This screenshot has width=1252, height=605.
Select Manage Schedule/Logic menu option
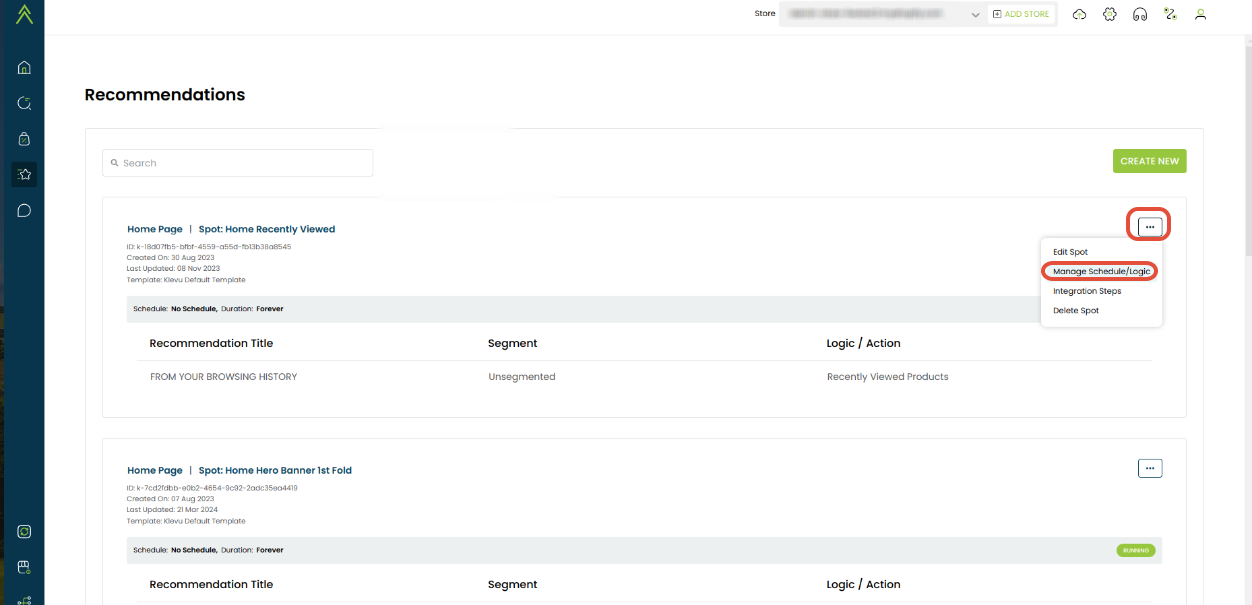(1101, 272)
